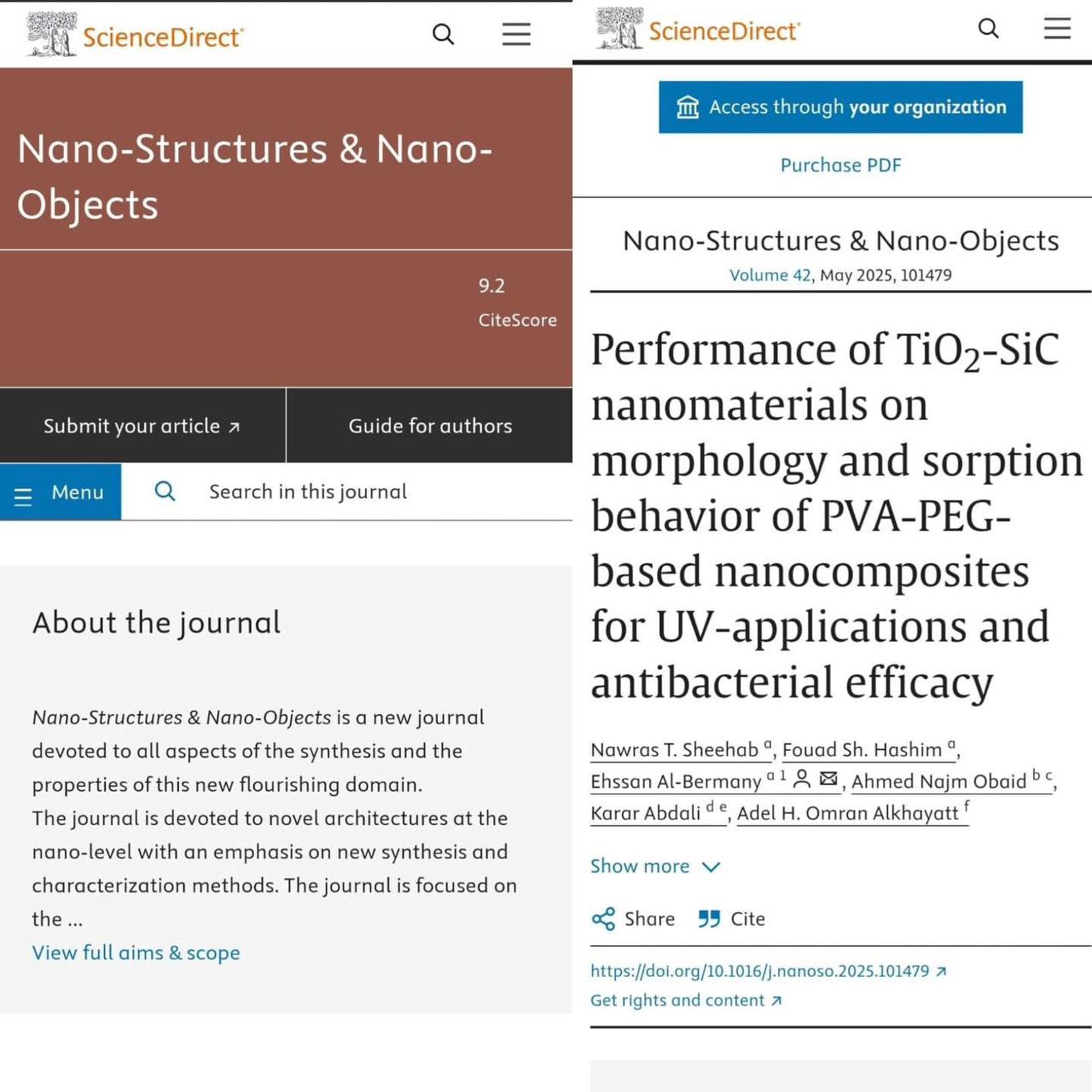This screenshot has width=1092, height=1092.
Task: Click the author profile person icon
Action: point(802,778)
